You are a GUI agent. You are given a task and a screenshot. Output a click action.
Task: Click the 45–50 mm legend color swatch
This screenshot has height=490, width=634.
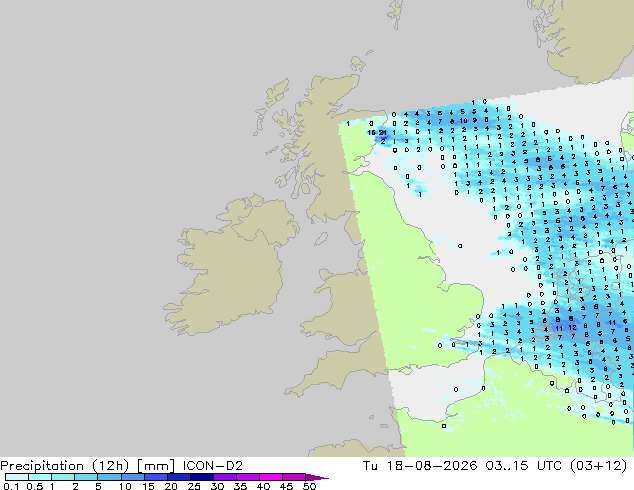pyautogui.click(x=294, y=477)
